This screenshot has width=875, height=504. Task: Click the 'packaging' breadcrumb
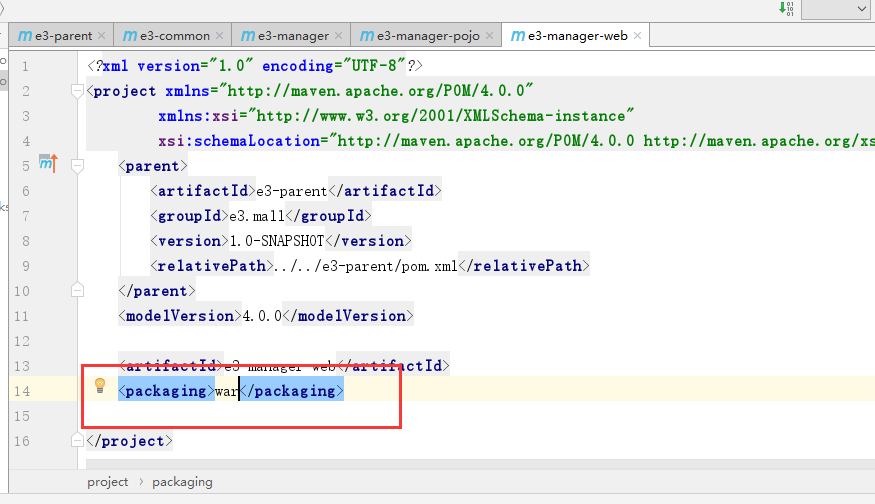tap(182, 482)
